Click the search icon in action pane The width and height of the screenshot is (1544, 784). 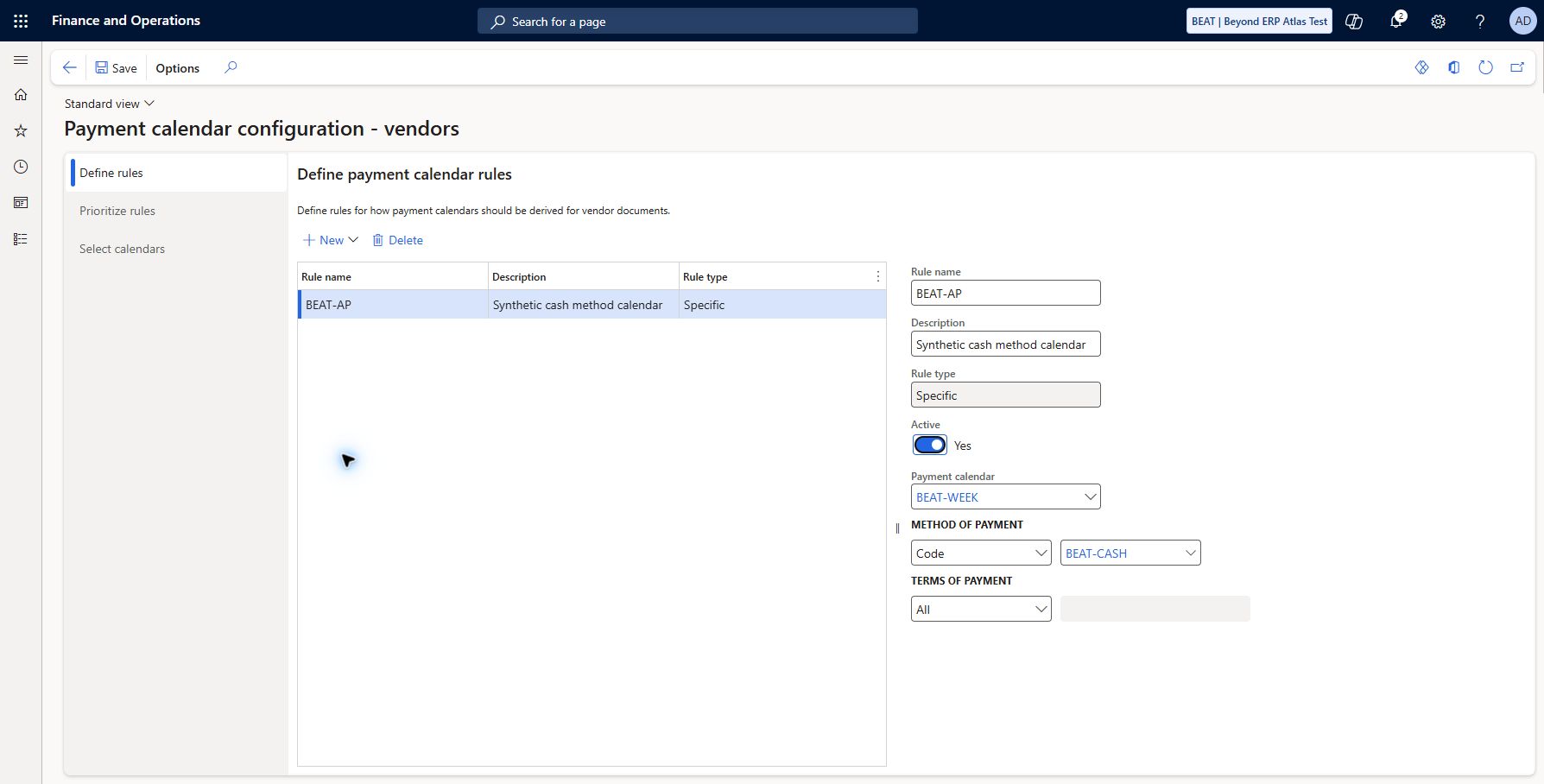[231, 67]
